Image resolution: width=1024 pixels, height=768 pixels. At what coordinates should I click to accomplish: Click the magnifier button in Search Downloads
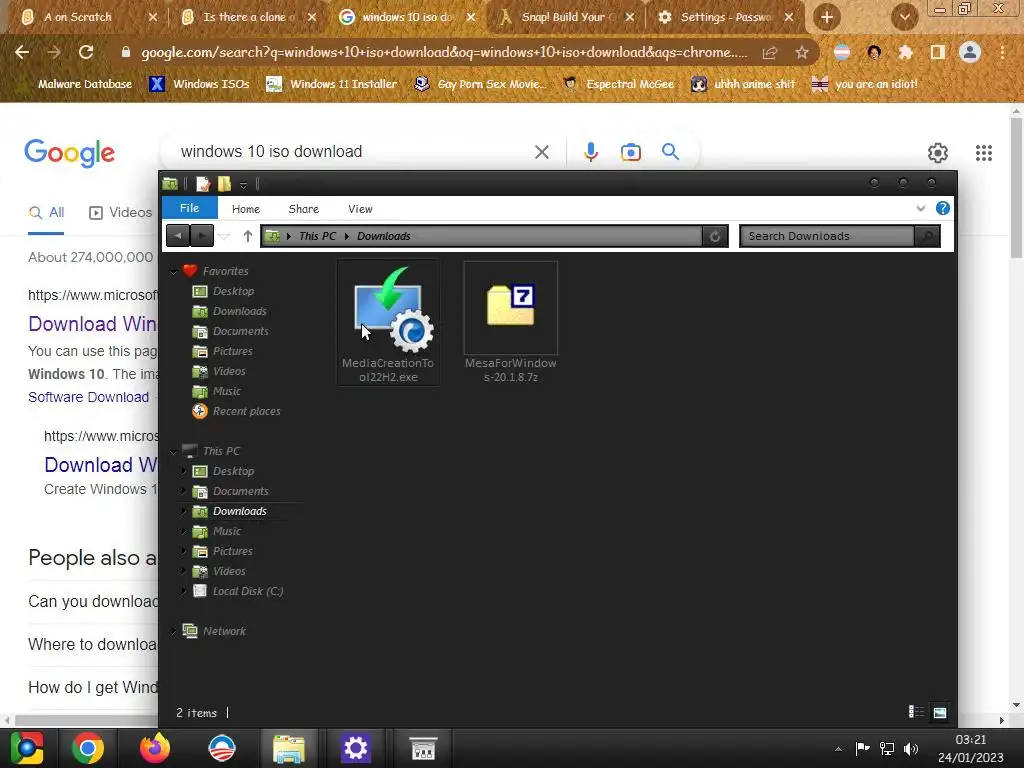coord(927,236)
